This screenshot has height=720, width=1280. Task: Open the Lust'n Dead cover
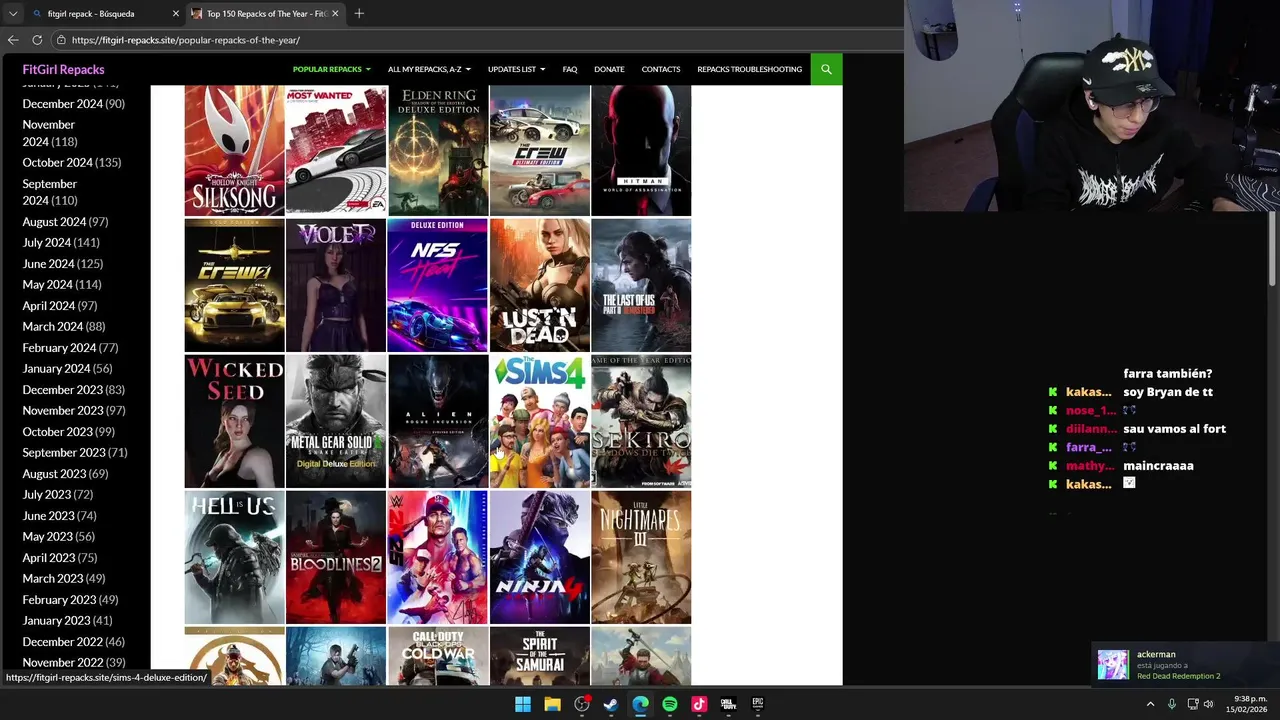point(539,285)
